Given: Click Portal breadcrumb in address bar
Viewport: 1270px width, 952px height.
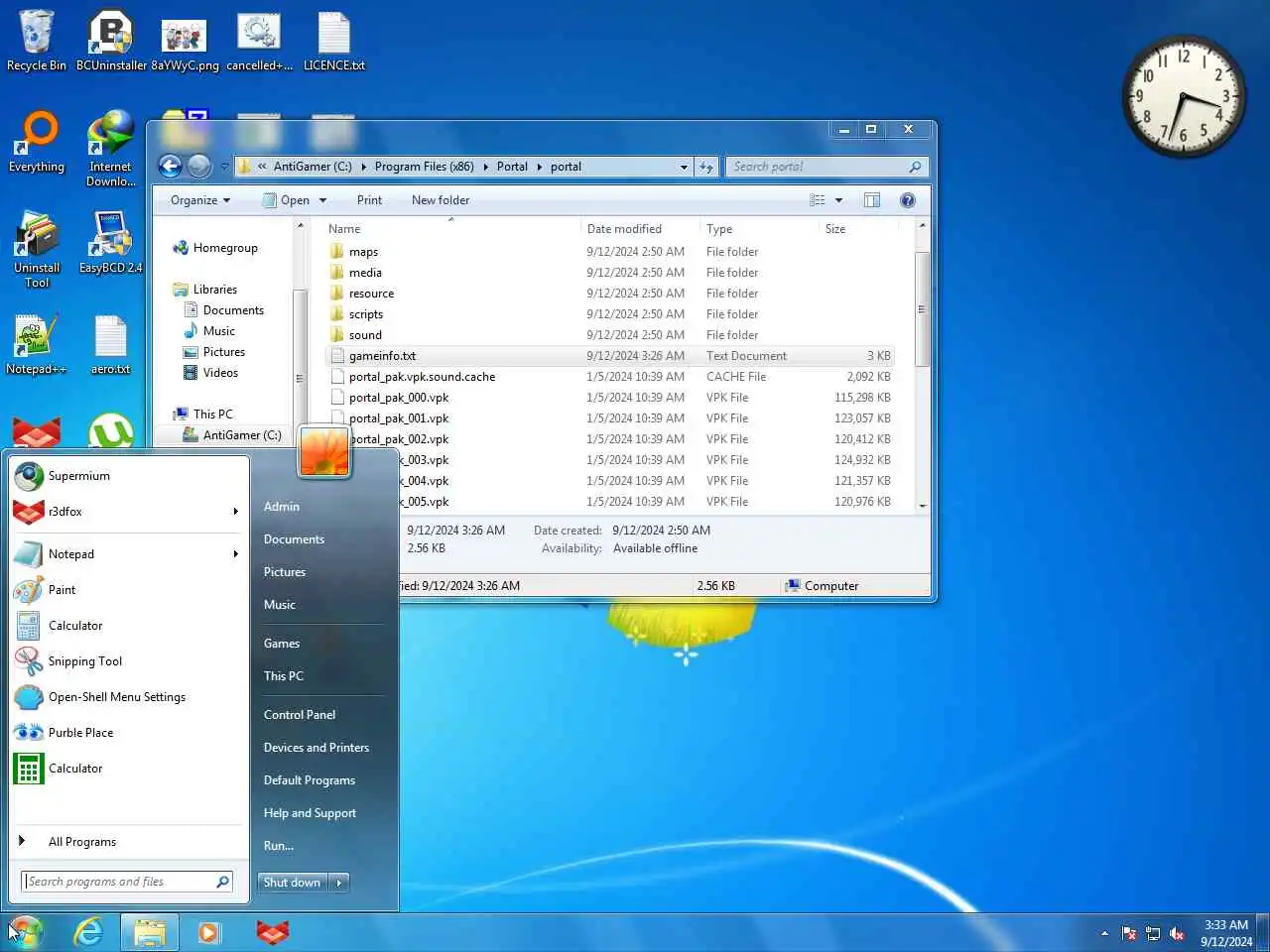Looking at the screenshot, I should click(512, 167).
